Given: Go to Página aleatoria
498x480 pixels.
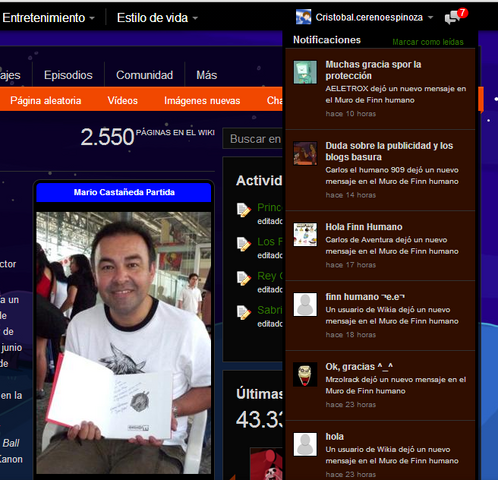Looking at the screenshot, I should pos(46,100).
